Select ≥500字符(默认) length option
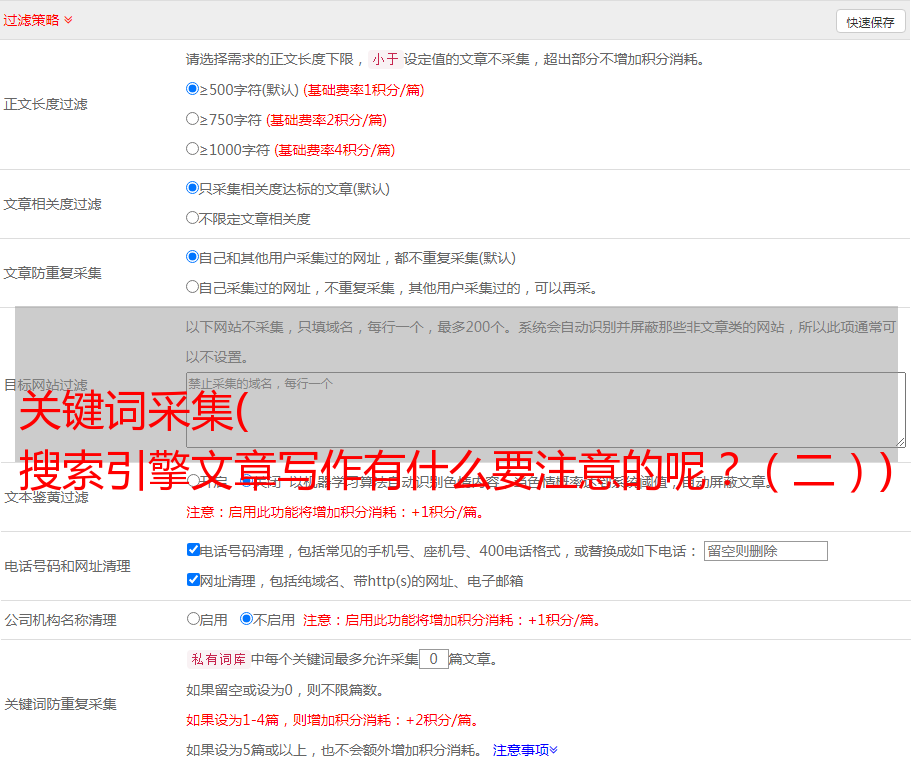Screen dimensions: 912x768 coord(192,88)
